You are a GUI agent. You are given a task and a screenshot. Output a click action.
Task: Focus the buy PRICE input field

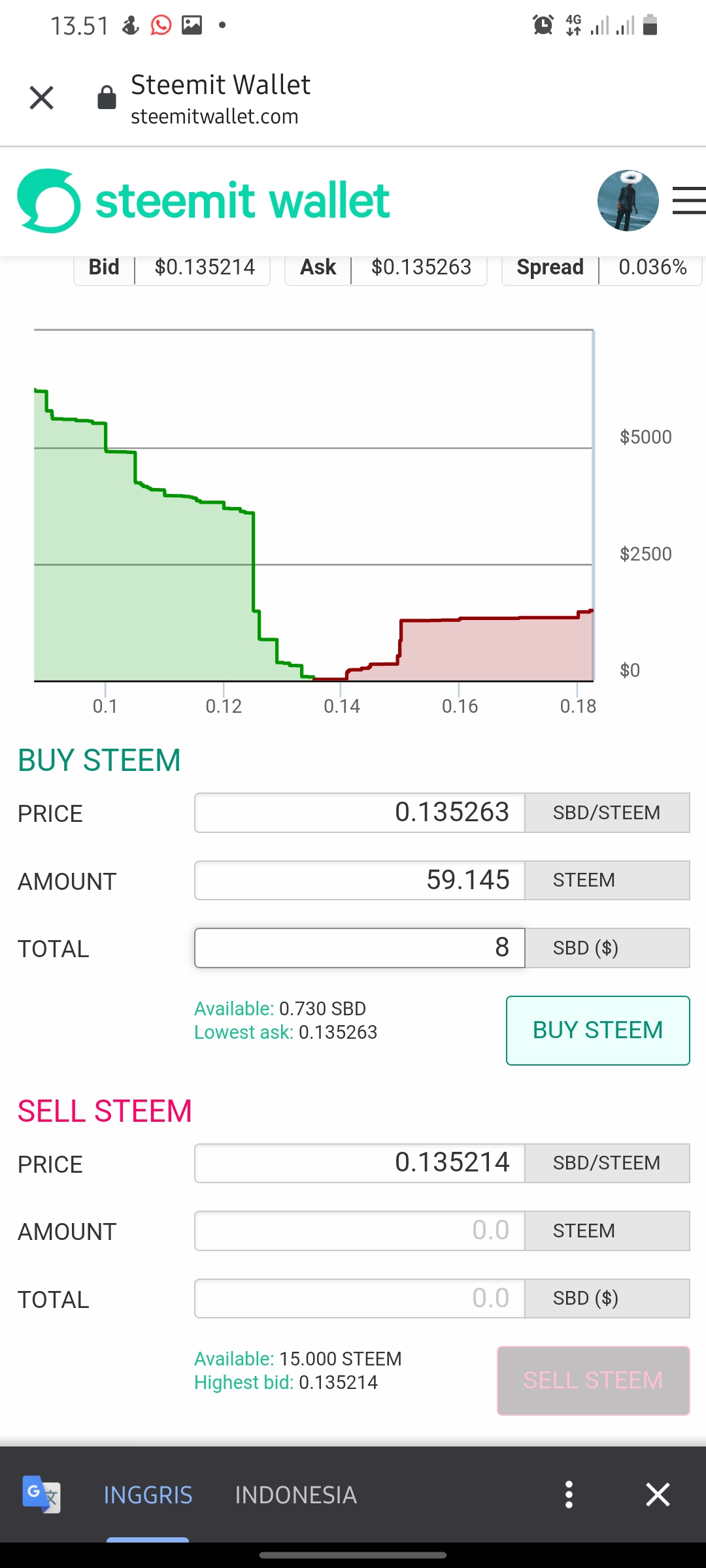360,813
